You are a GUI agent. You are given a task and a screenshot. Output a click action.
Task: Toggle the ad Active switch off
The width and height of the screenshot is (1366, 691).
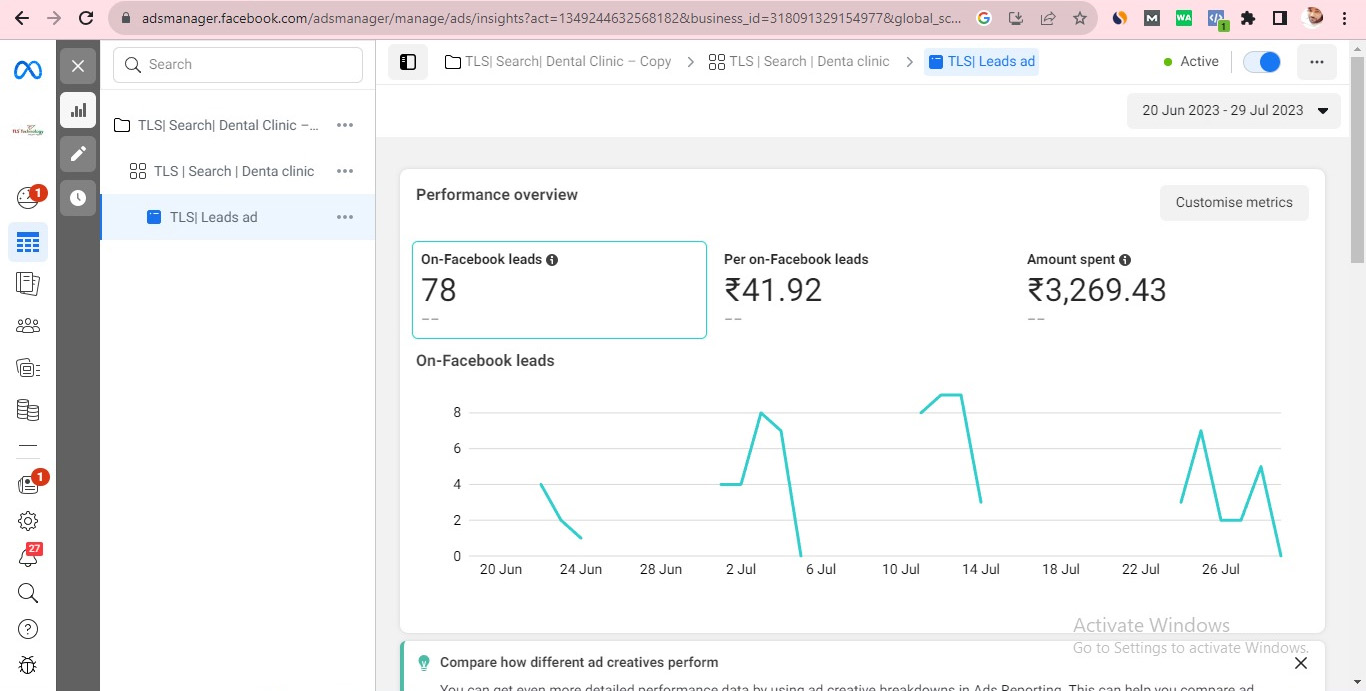(1262, 62)
